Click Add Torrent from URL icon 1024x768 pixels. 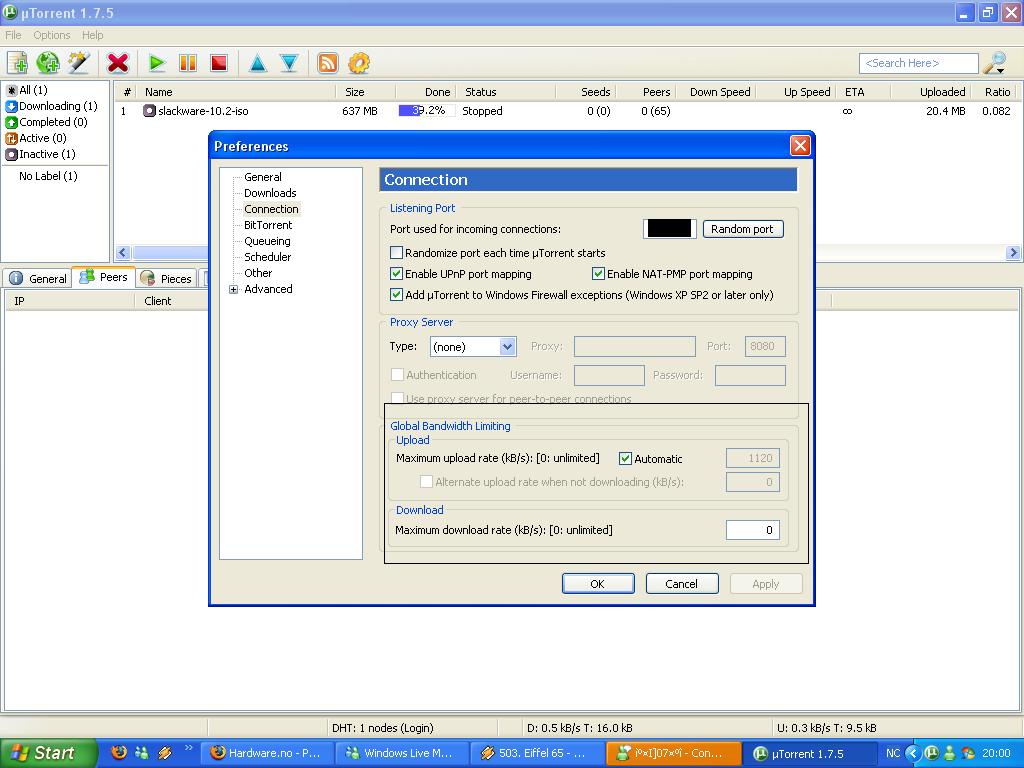pyautogui.click(x=48, y=63)
